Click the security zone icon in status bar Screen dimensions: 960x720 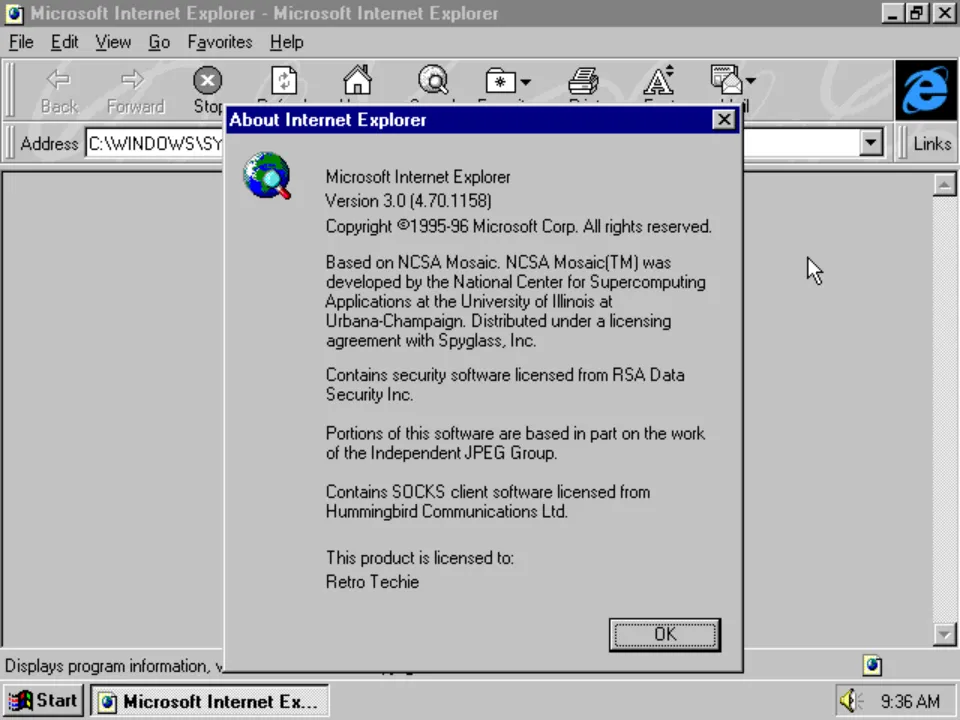pyautogui.click(x=872, y=666)
